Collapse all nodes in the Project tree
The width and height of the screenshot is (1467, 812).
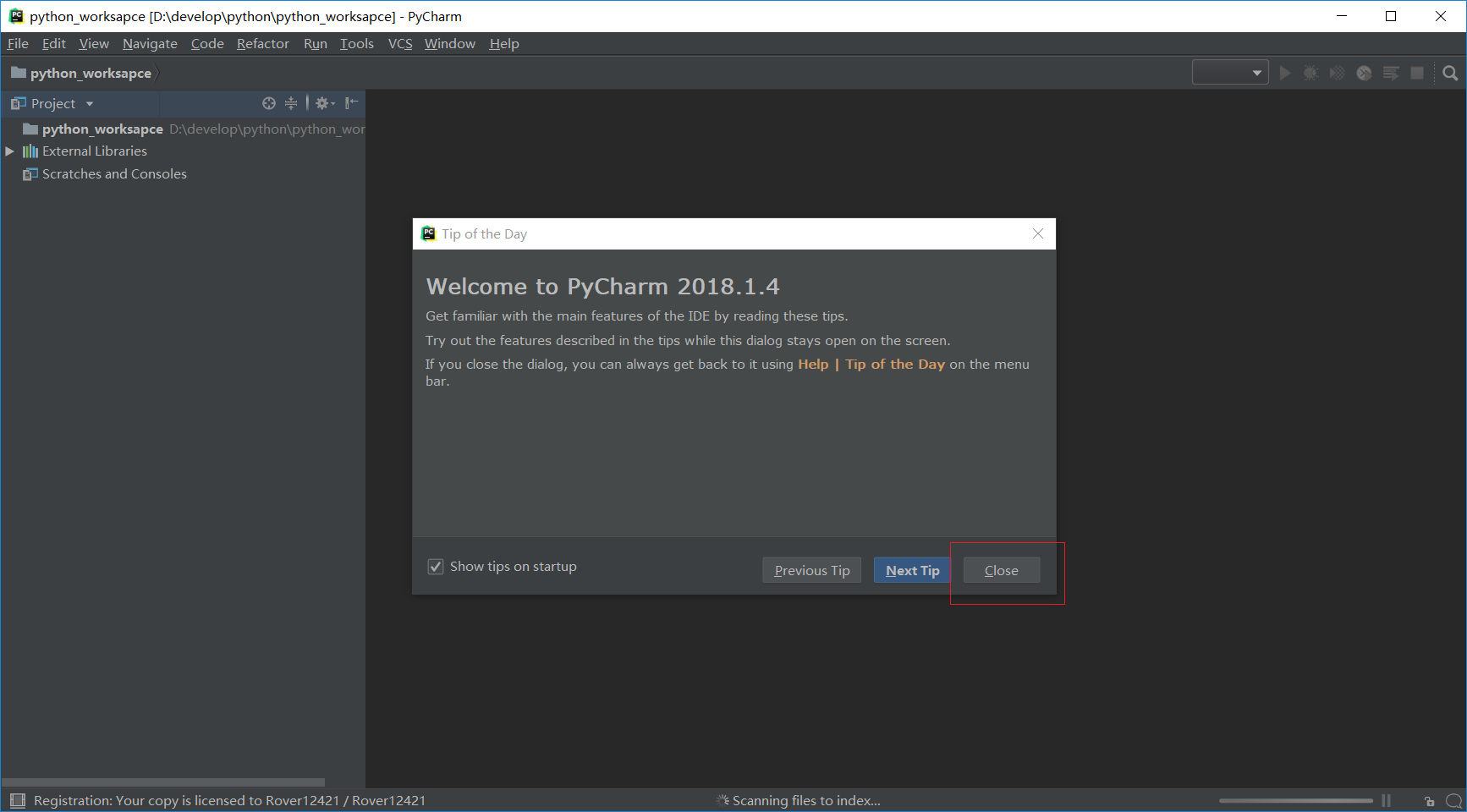coord(292,103)
